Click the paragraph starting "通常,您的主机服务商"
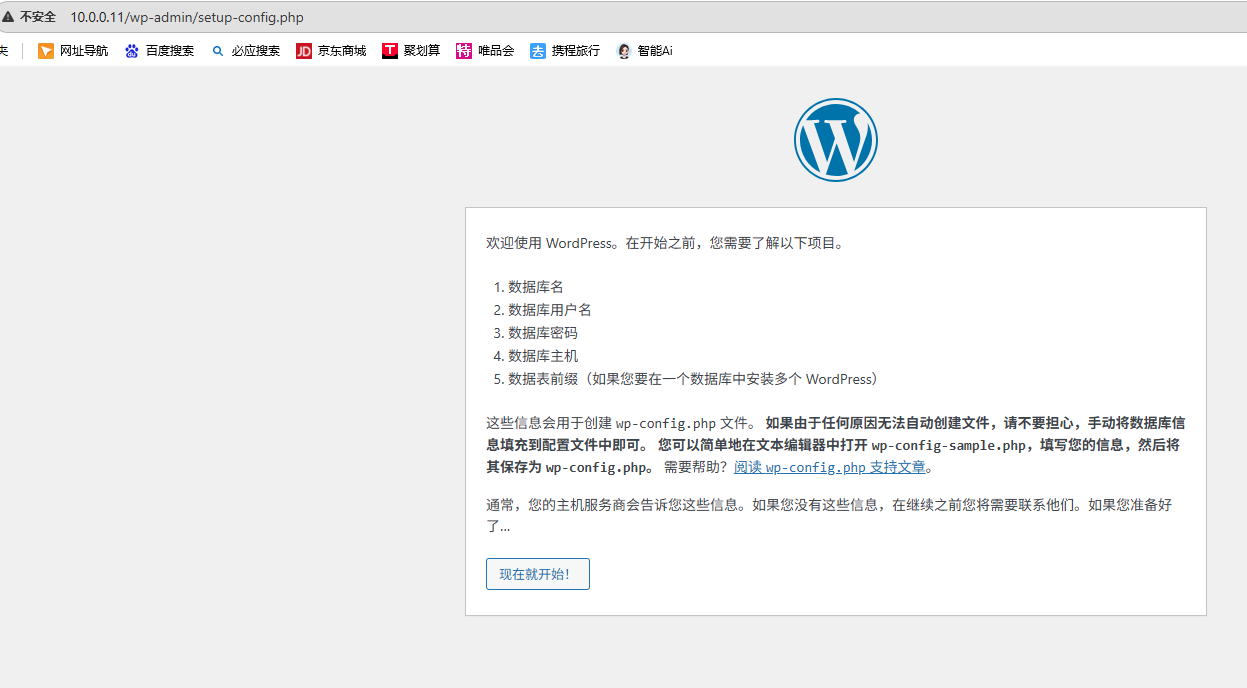Screen dimensions: 1247x688 point(829,515)
